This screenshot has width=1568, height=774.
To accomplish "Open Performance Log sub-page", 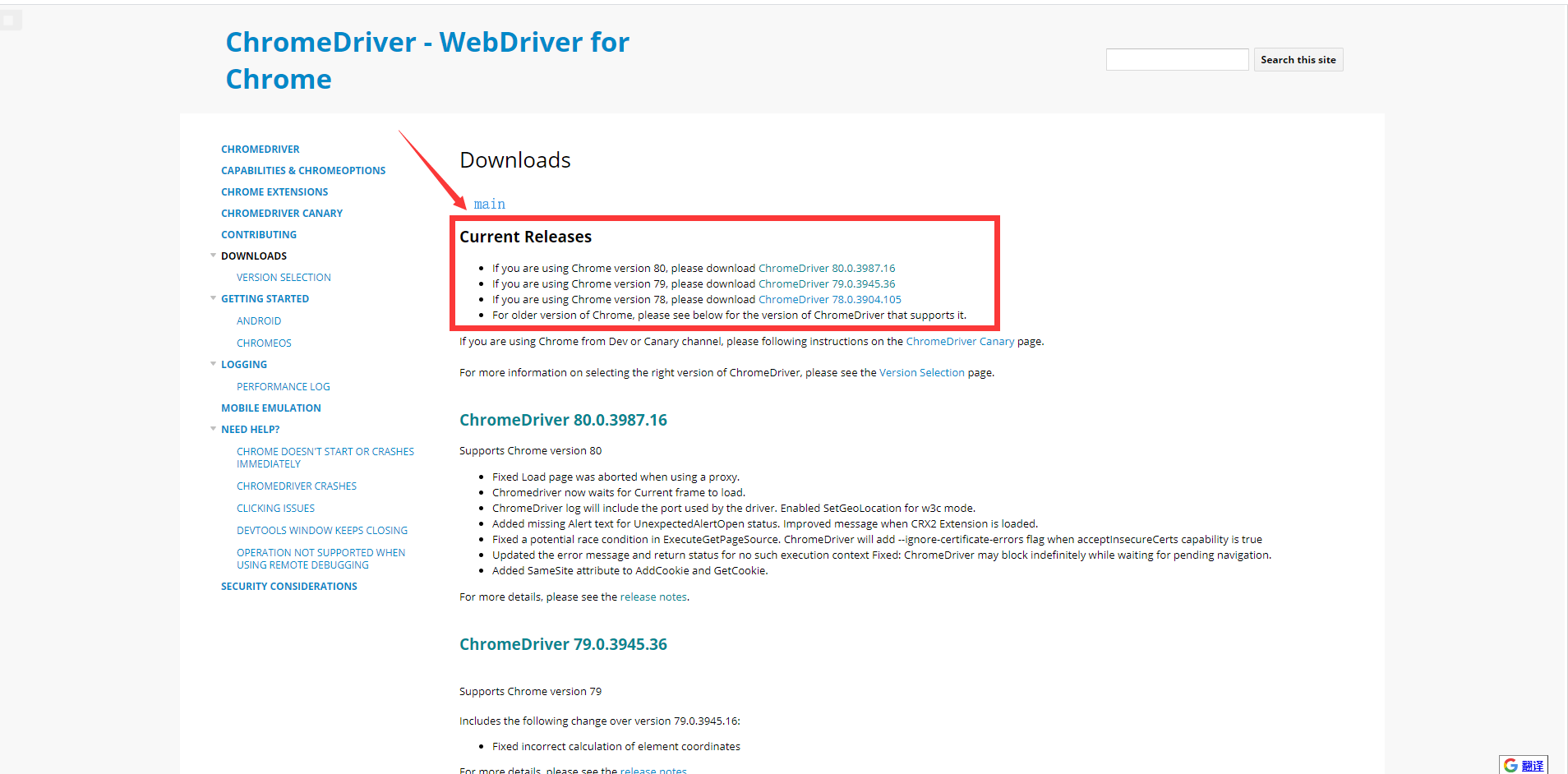I will 284,386.
